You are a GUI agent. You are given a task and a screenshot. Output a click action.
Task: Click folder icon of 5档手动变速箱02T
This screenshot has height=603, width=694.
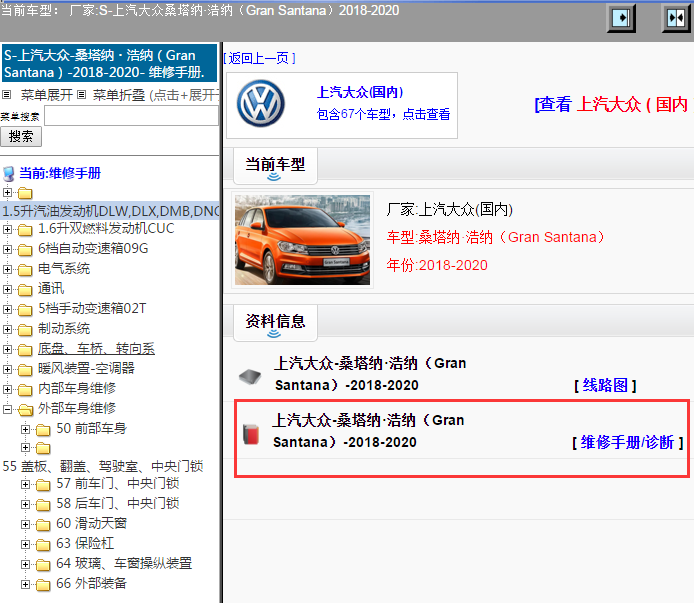pos(25,309)
